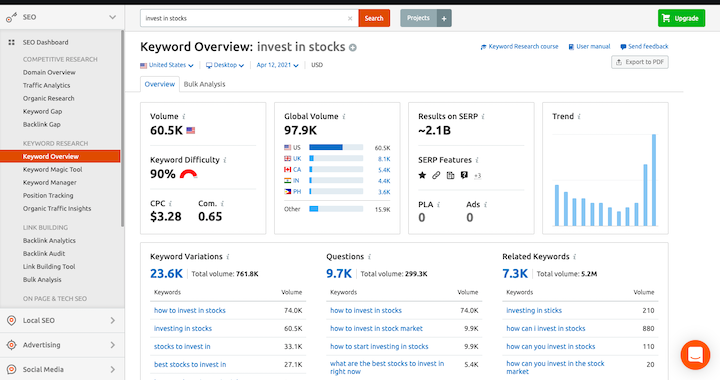Click Keyword Variations info icon
This screenshot has height=380, width=720.
(x=228, y=257)
